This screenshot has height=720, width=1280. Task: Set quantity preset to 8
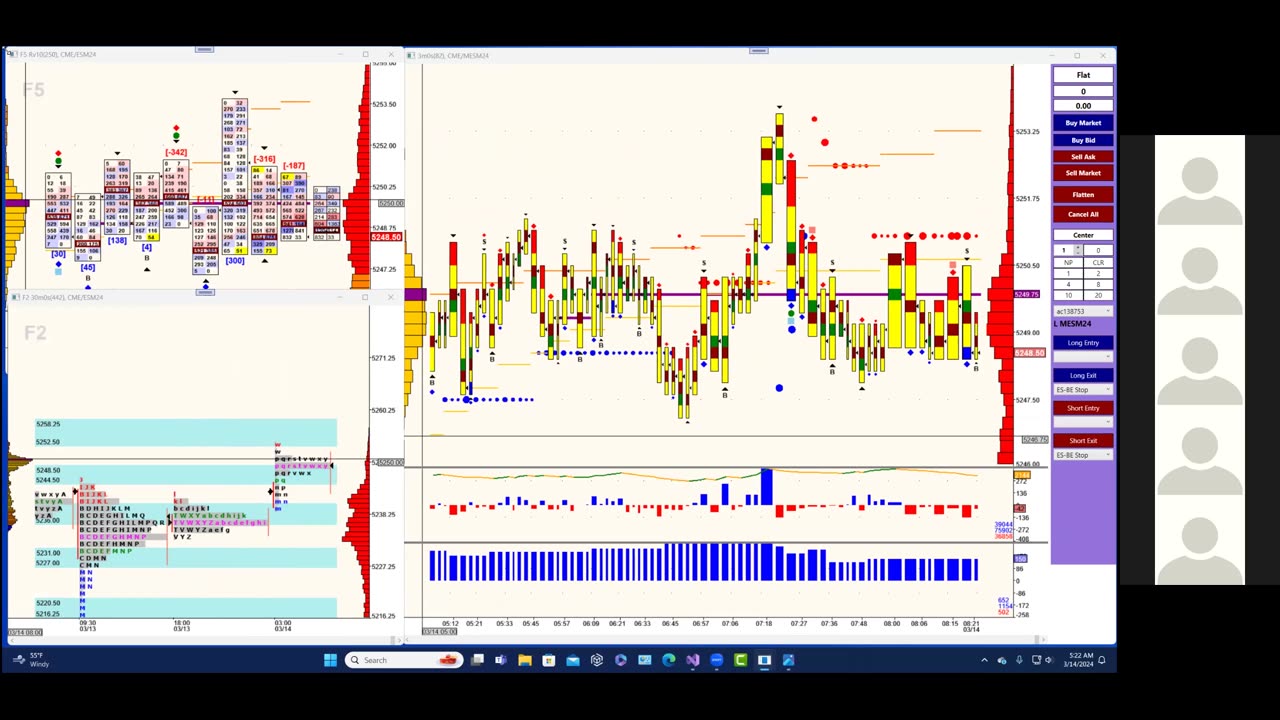(x=1098, y=284)
